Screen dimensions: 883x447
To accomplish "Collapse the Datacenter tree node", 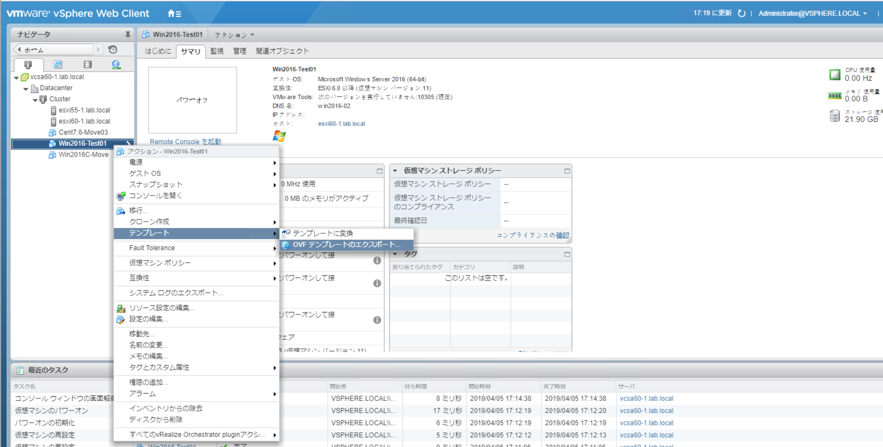I will [26, 88].
